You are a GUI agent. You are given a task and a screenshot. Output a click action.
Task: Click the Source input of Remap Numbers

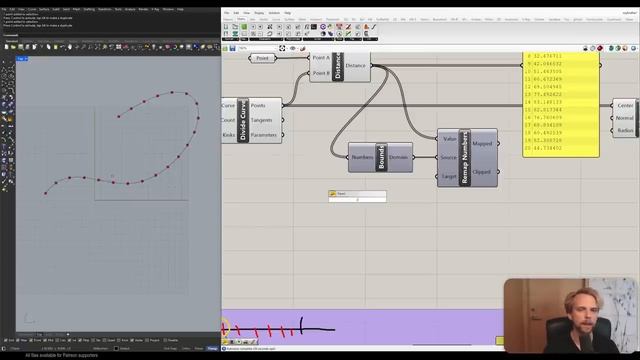coord(448,157)
